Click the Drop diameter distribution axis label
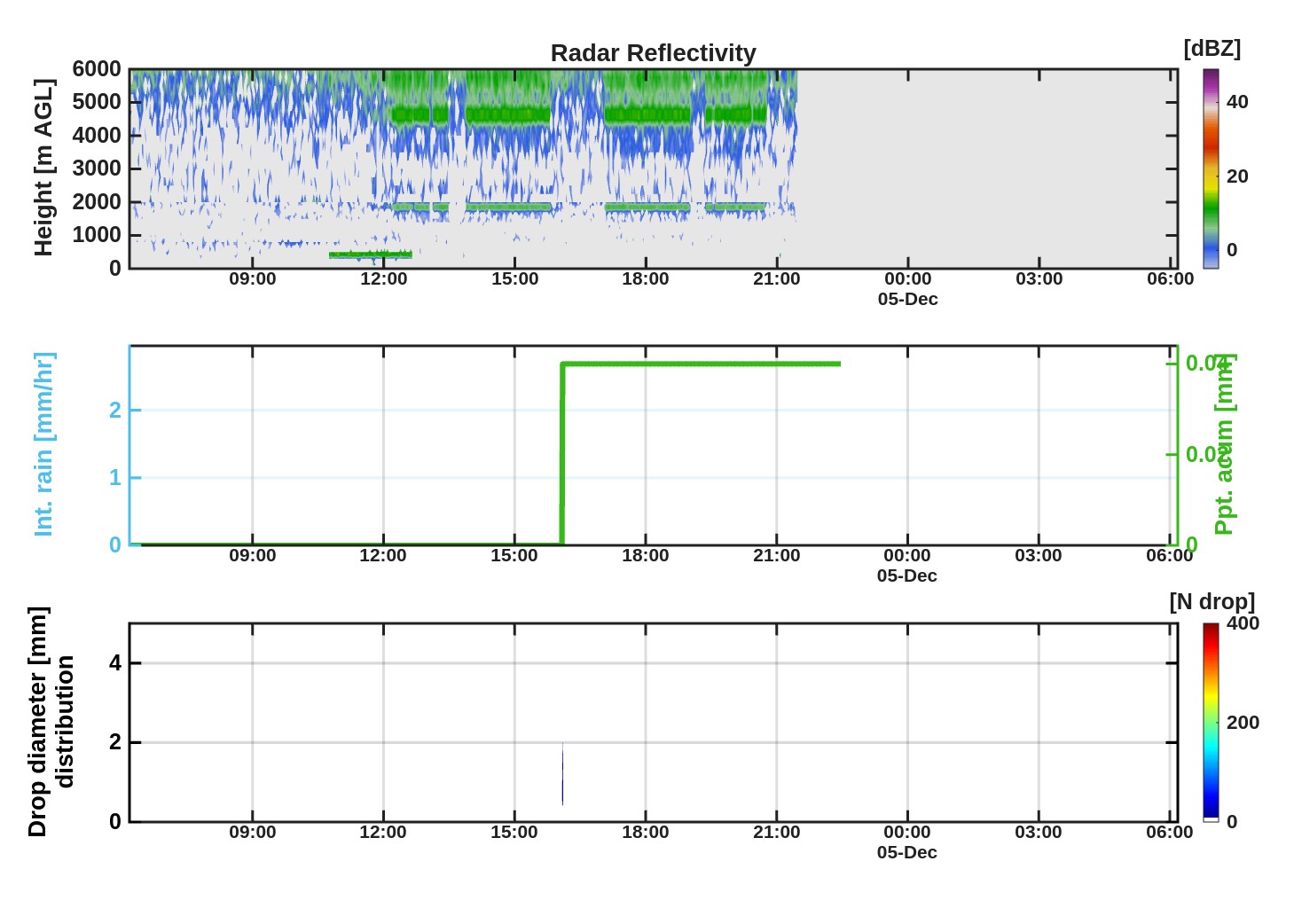 click(50, 722)
